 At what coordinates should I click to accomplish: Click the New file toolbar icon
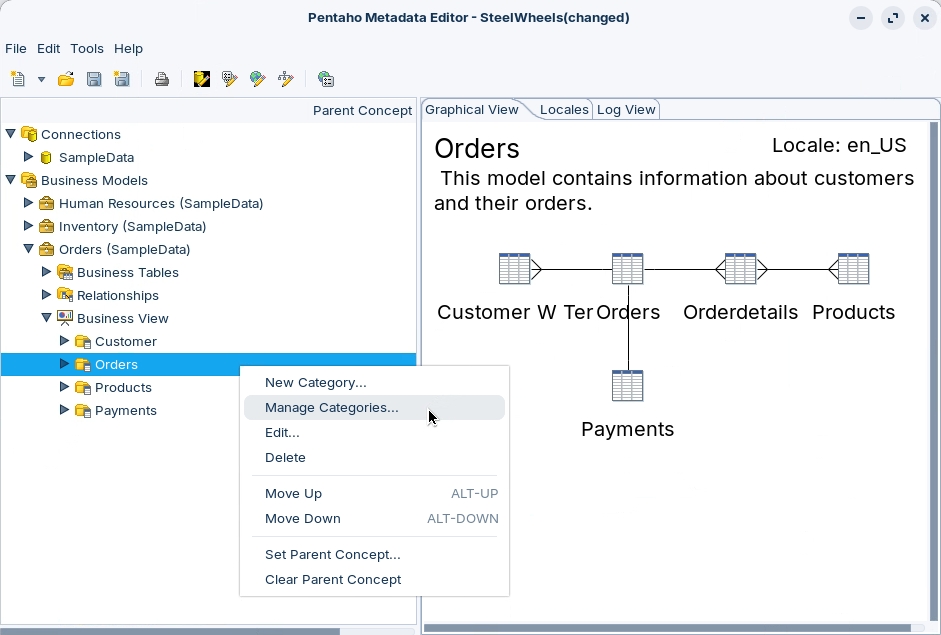click(x=18, y=79)
